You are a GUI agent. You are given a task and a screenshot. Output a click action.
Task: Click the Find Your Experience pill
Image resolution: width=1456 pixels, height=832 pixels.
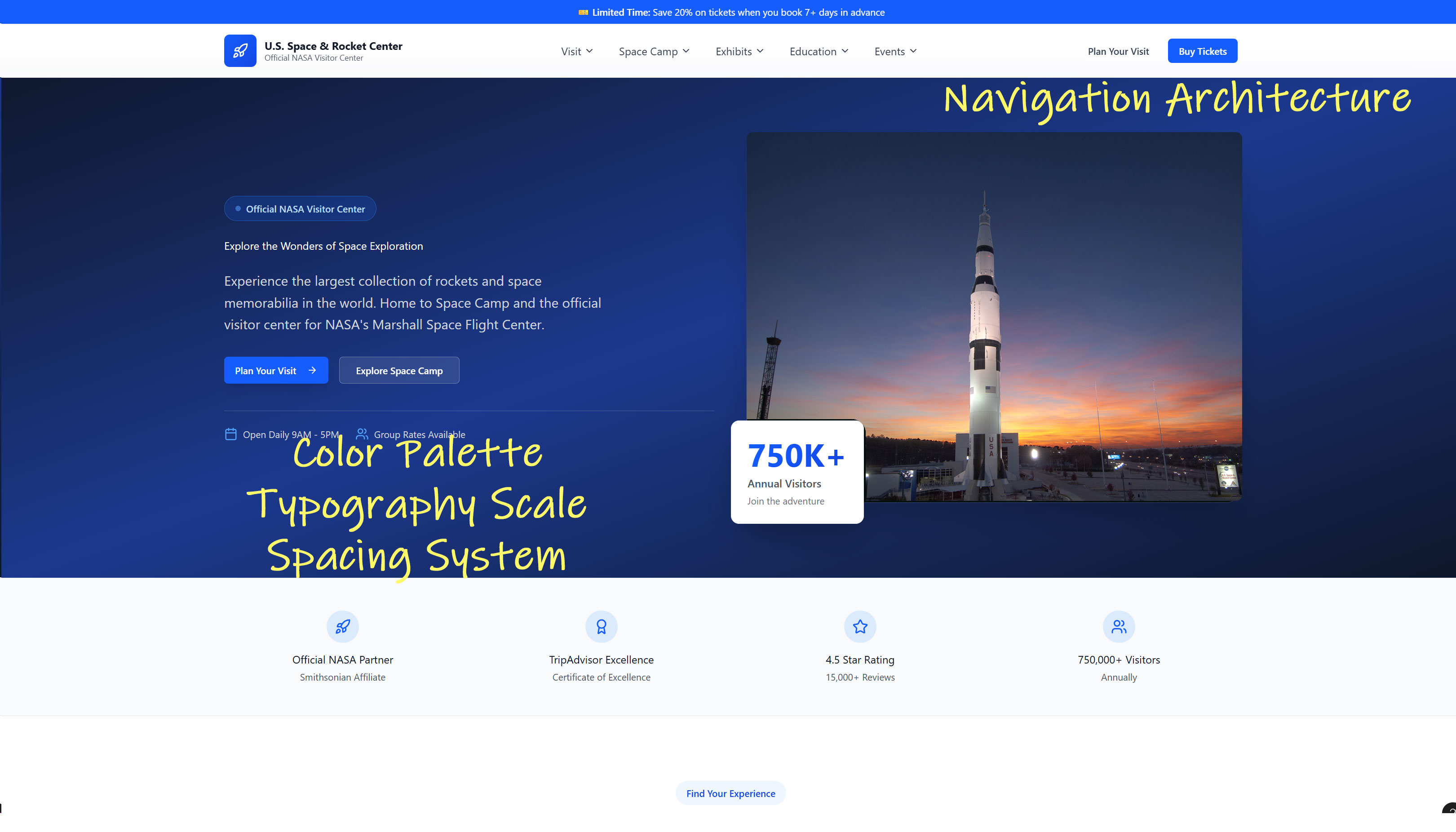tap(730, 793)
